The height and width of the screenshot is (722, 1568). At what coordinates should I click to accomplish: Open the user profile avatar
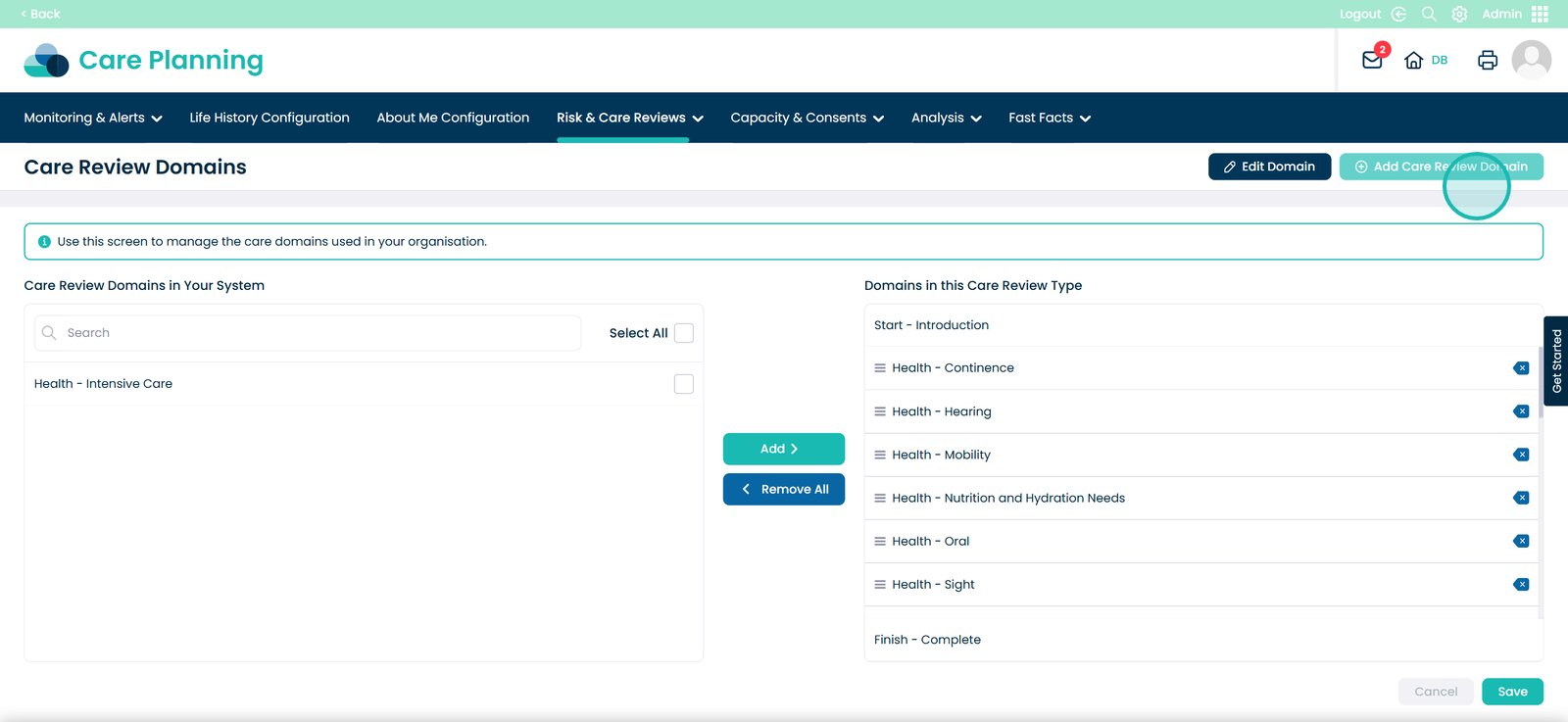1531,60
